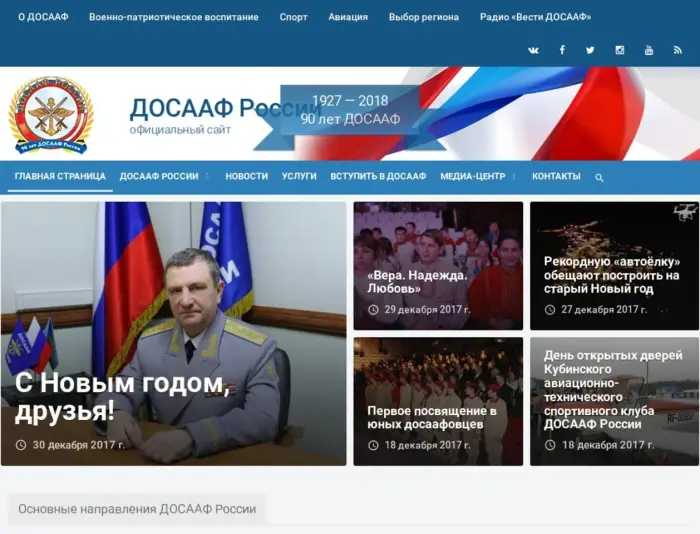Select the ГЛАВНАЯ СТРАНИЦА tab
This screenshot has width=700, height=534.
60,176
